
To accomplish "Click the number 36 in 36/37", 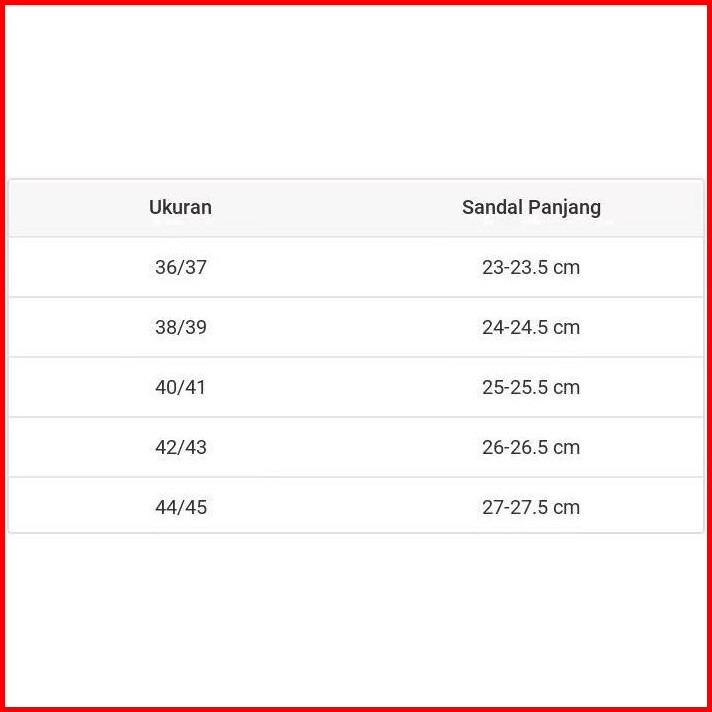I will coord(165,268).
